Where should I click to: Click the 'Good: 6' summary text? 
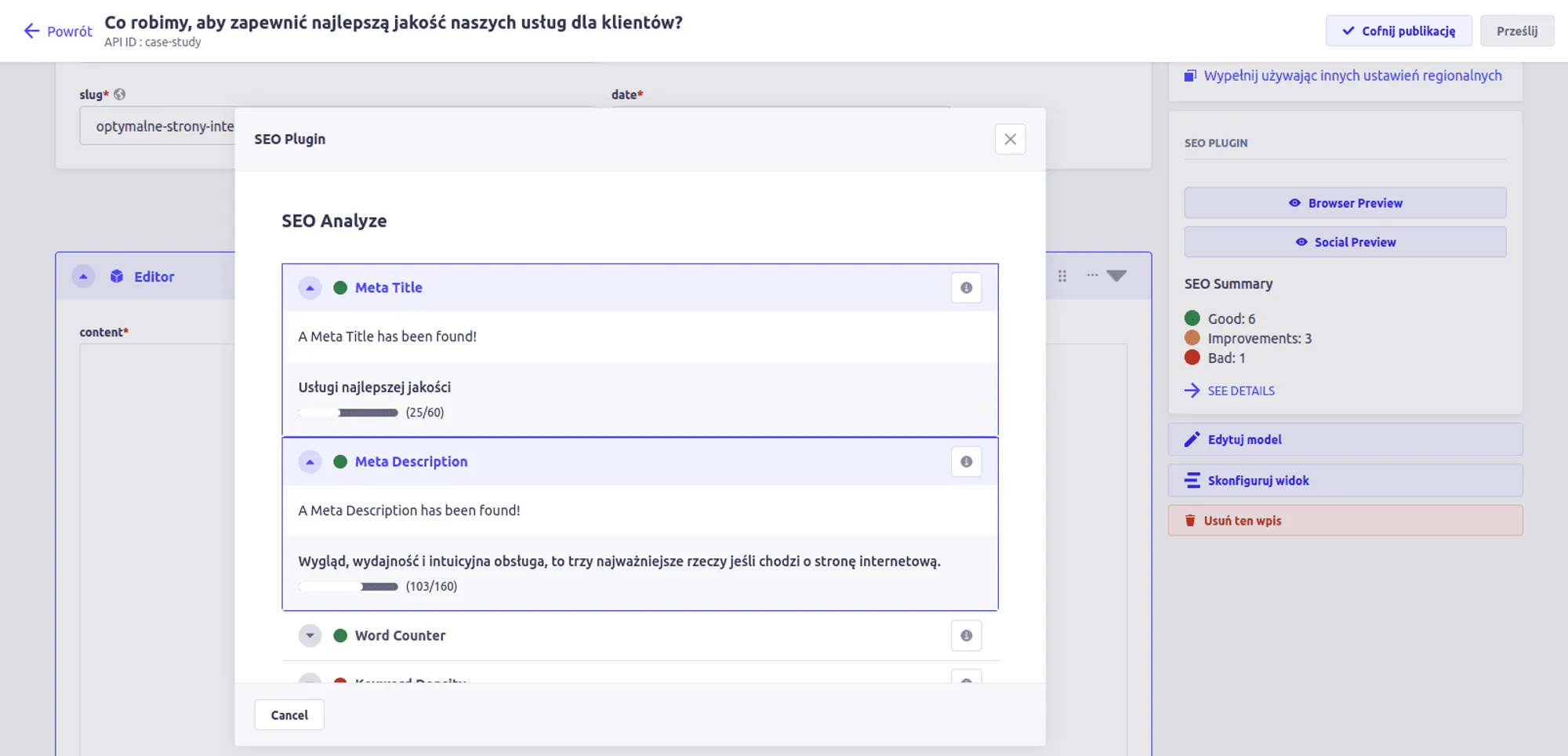click(x=1232, y=318)
